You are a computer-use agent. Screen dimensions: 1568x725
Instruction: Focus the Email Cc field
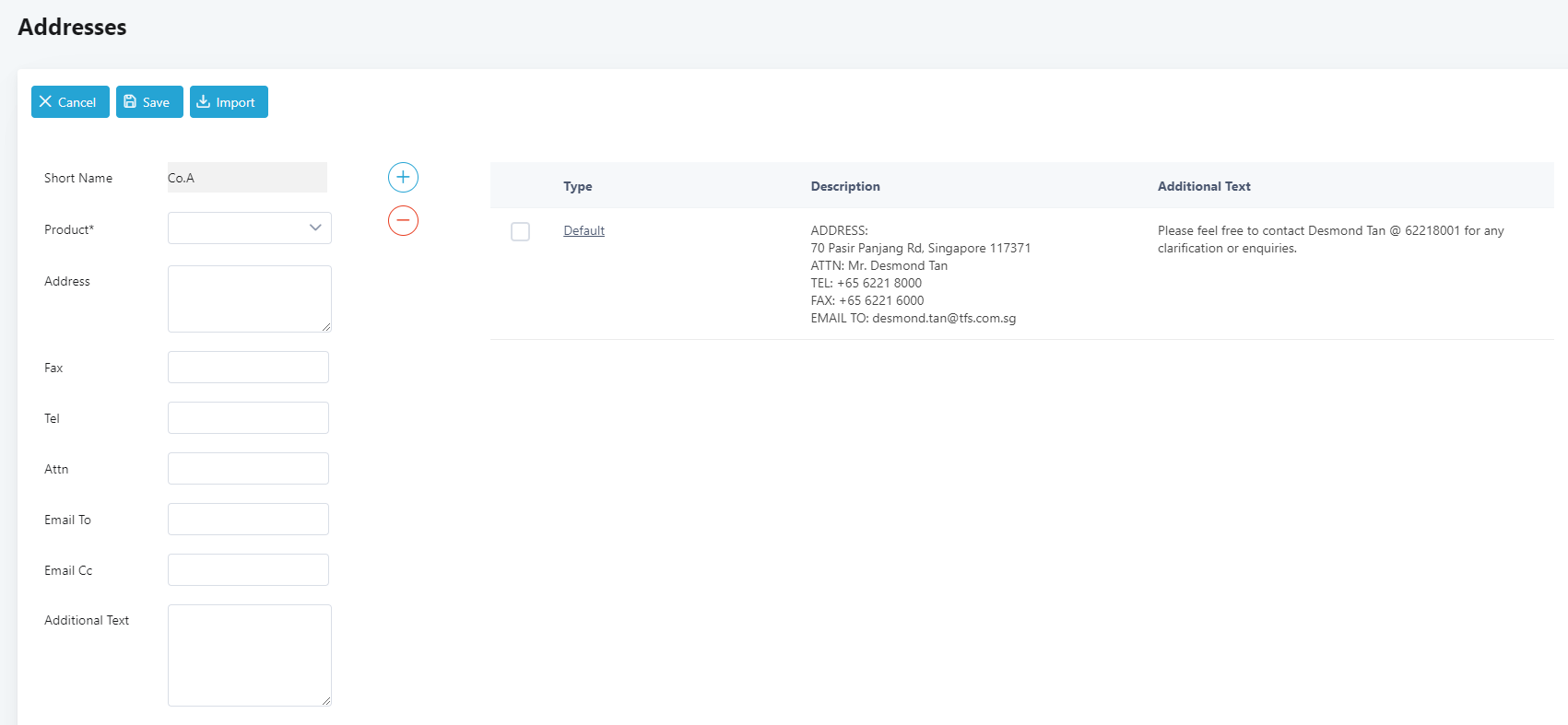pyautogui.click(x=248, y=569)
